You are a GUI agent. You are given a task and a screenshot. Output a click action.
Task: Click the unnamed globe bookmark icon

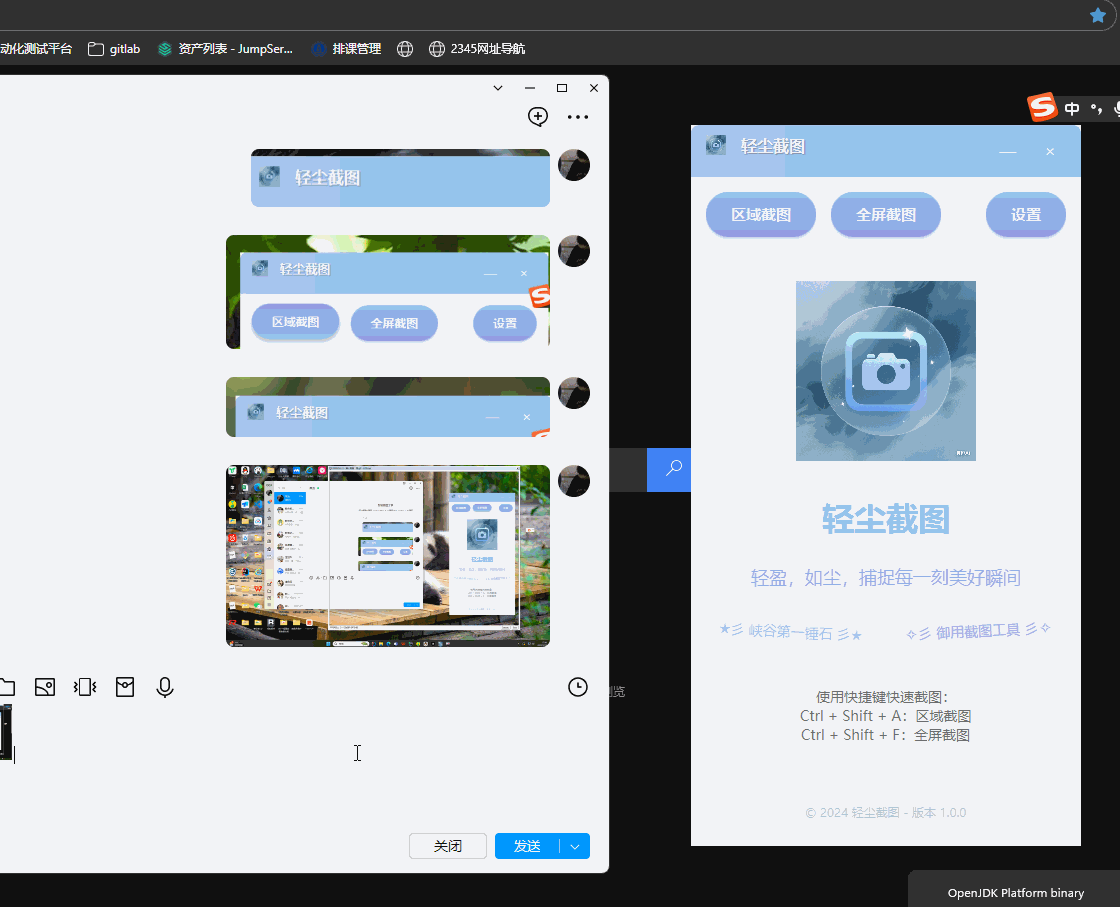click(405, 49)
